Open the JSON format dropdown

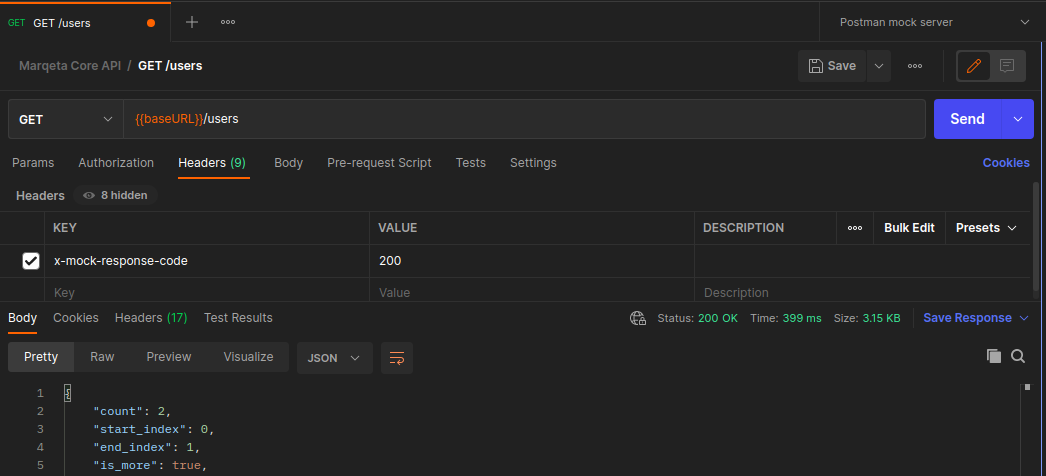[334, 357]
